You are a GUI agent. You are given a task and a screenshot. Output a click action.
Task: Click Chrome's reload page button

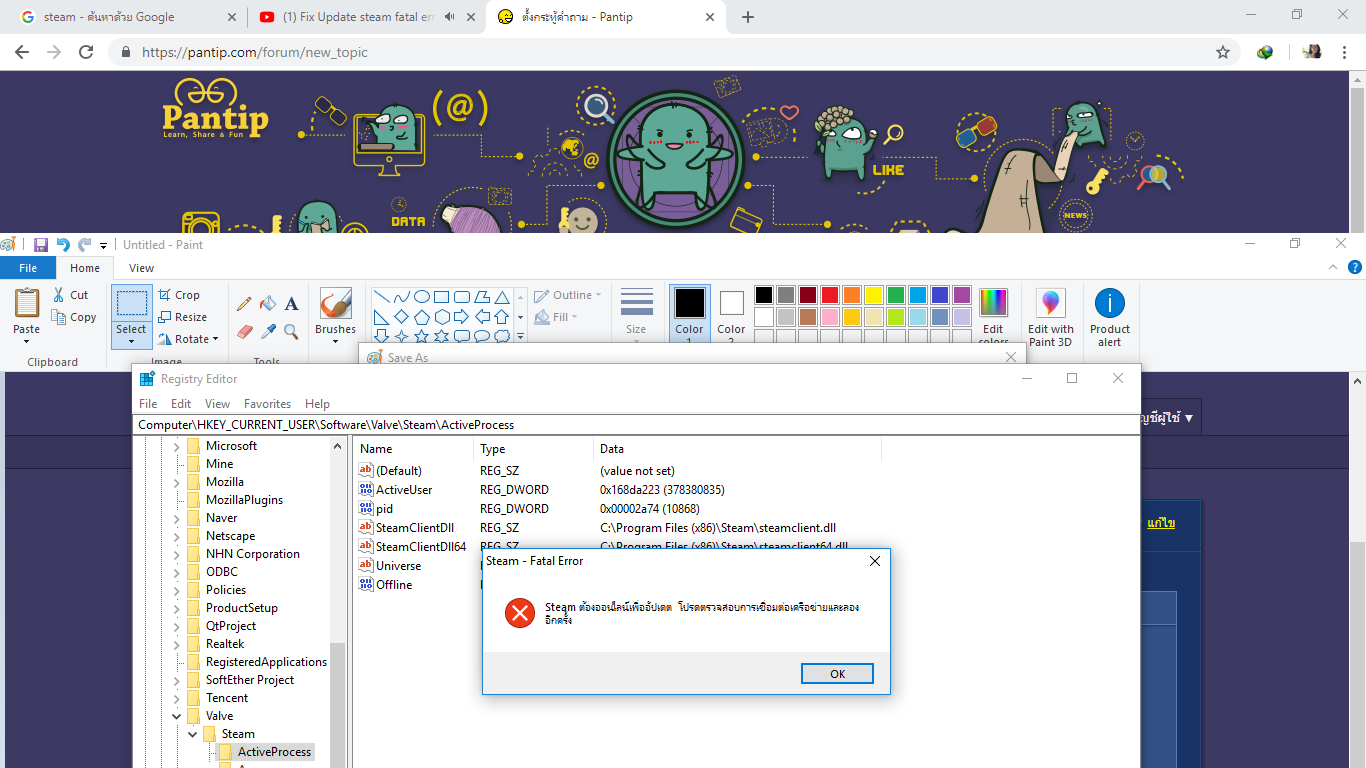tap(86, 52)
